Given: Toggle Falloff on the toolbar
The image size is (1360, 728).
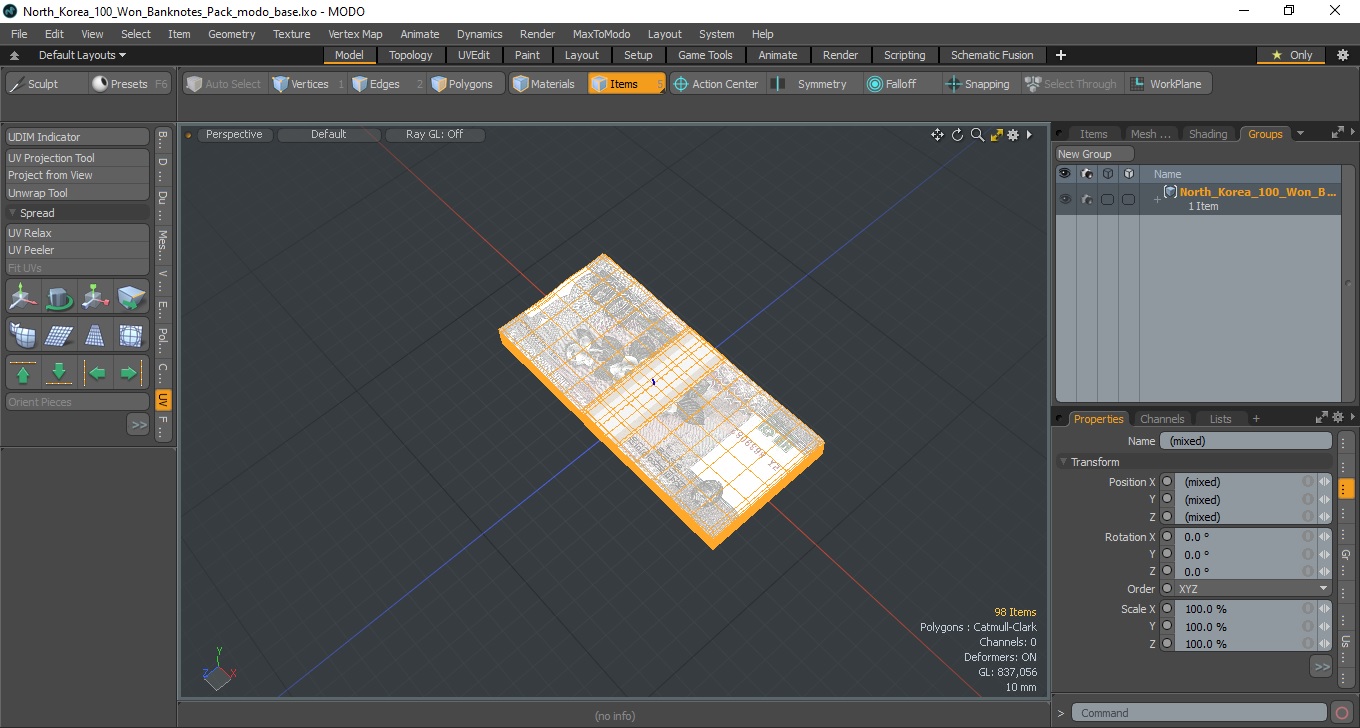Looking at the screenshot, I should 891,84.
